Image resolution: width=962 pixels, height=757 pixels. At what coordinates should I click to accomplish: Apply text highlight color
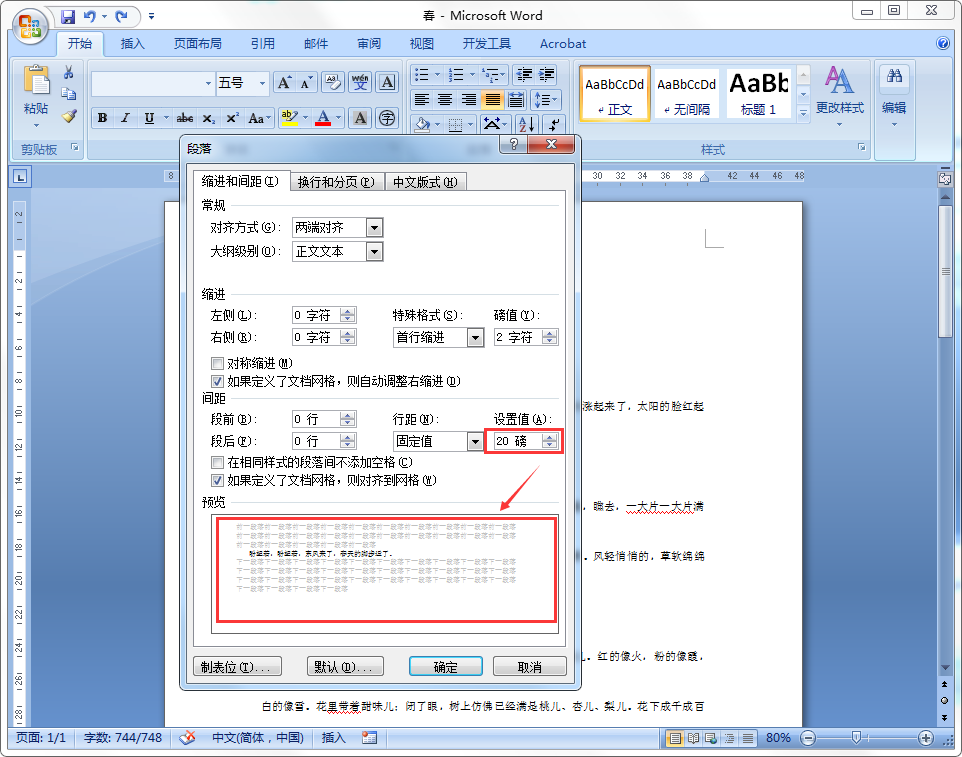point(289,118)
